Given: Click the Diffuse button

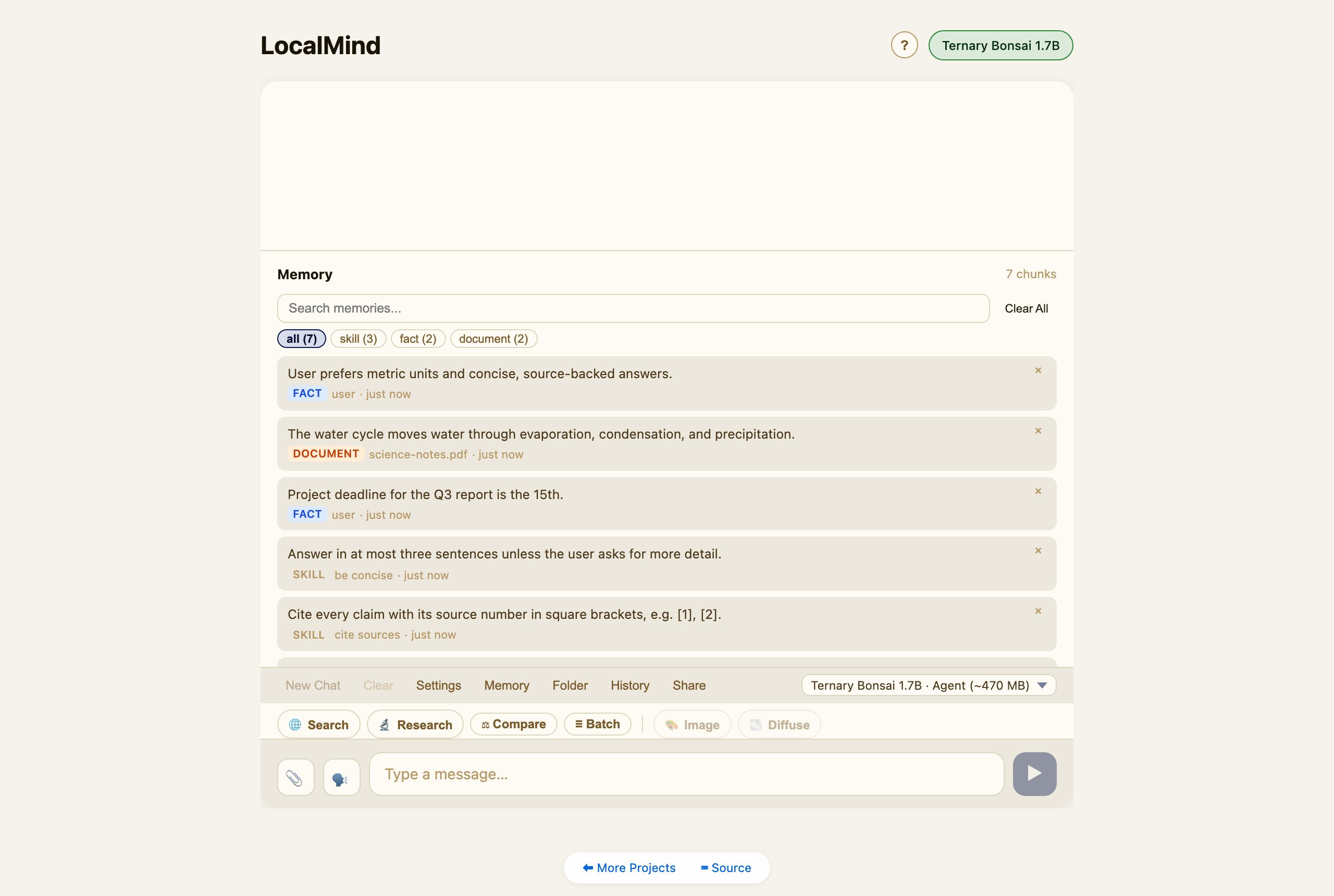Looking at the screenshot, I should click(779, 725).
